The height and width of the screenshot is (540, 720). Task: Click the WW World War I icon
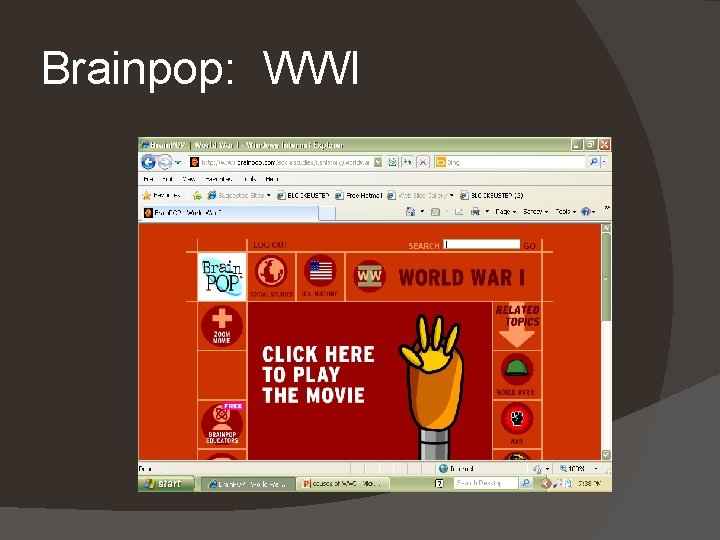coord(369,276)
